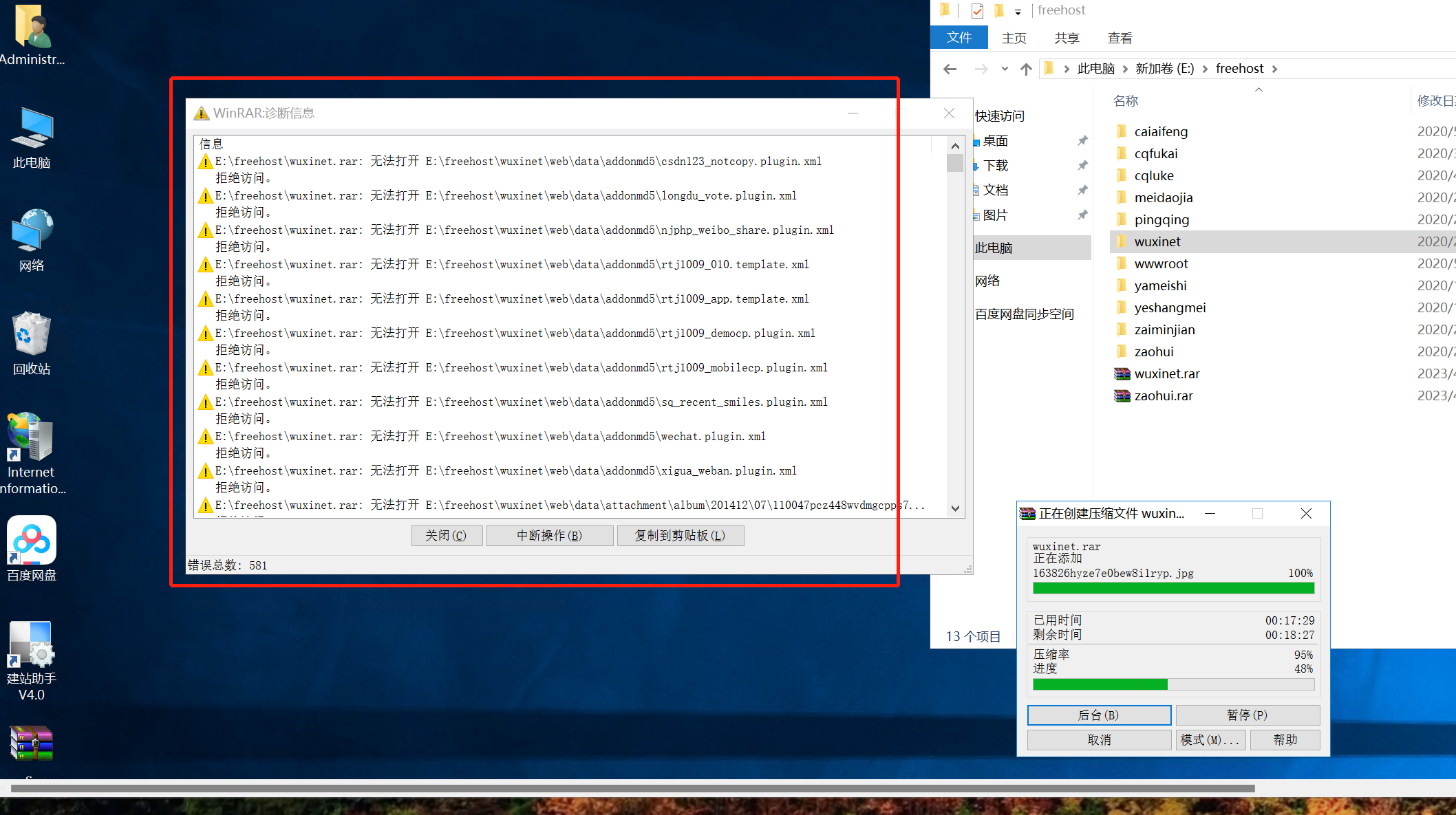Select 网络 in the navigation pane
The width and height of the screenshot is (1456, 815).
[987, 281]
